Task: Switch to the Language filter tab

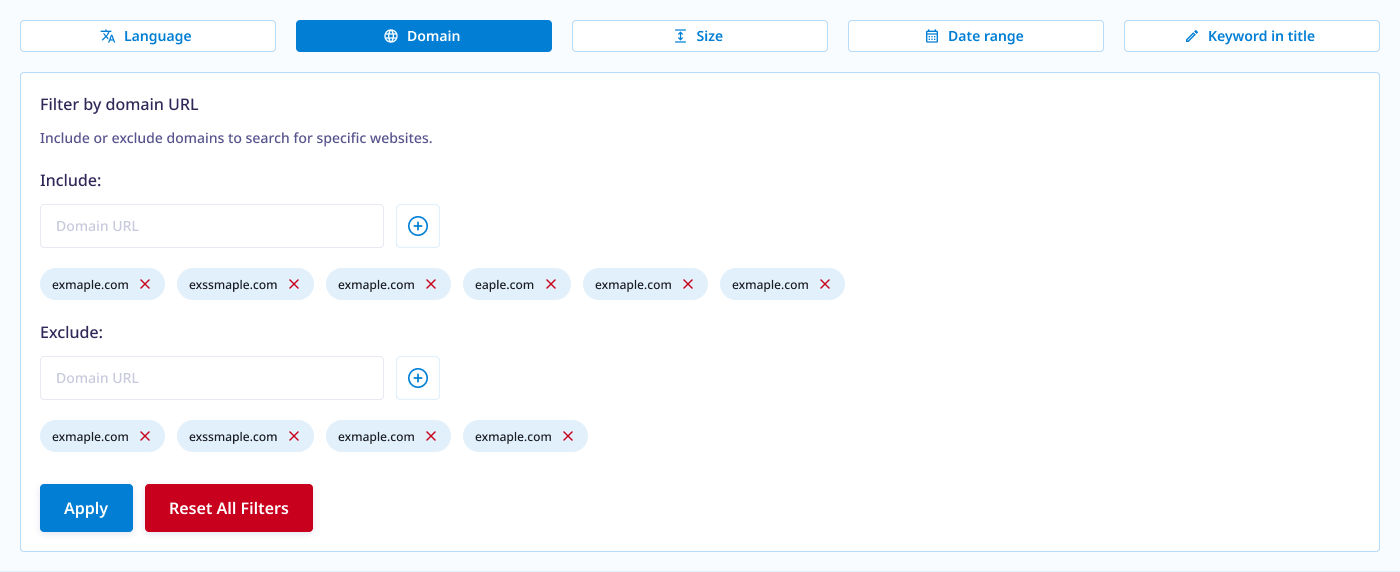Action: (x=147, y=36)
